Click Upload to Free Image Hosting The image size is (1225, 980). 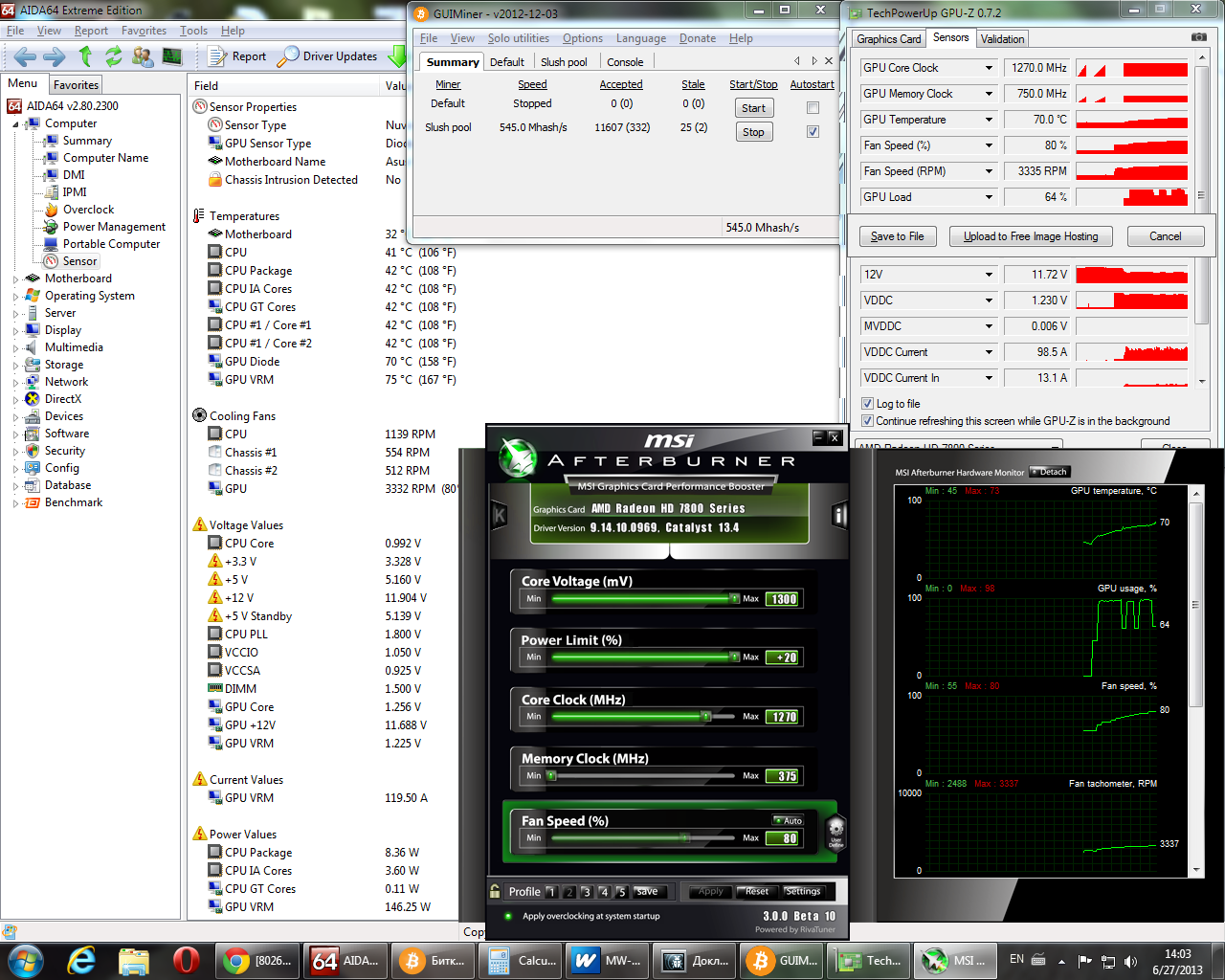(x=1031, y=236)
